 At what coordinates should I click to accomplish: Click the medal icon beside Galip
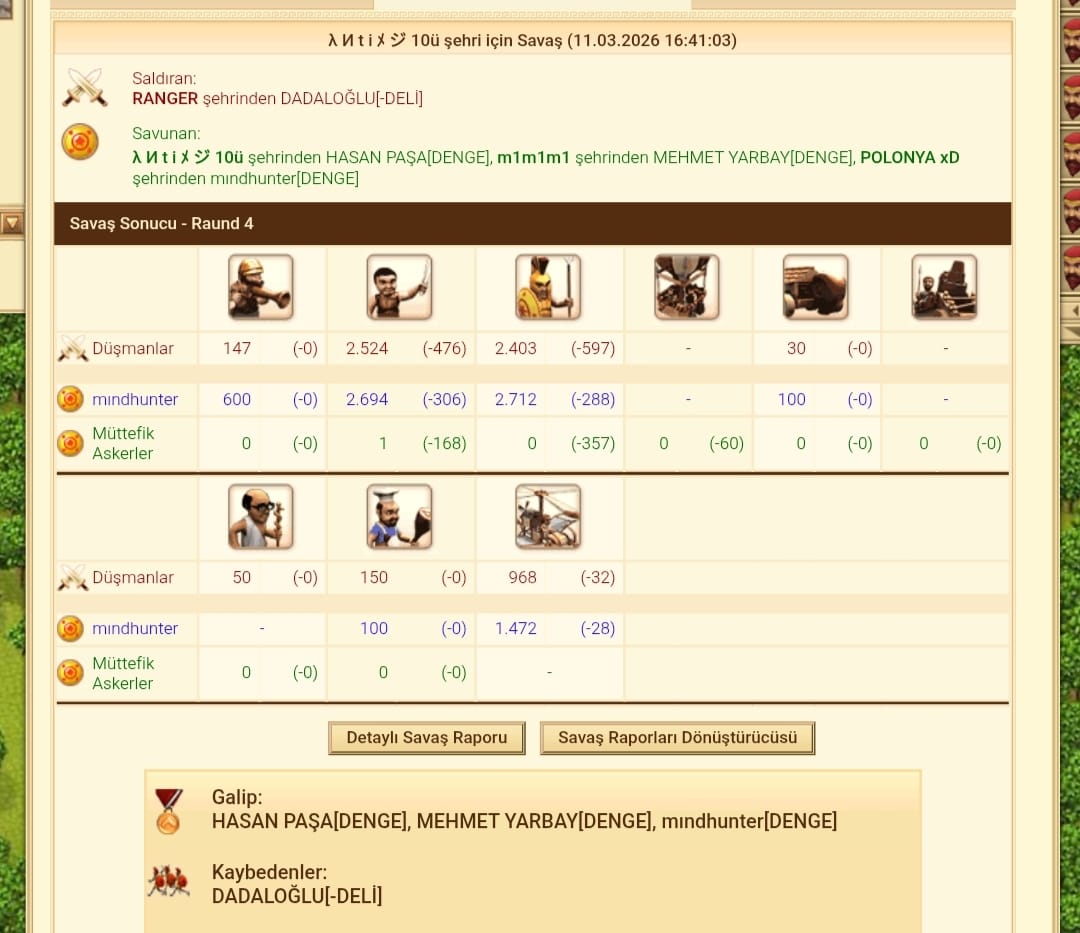click(168, 811)
